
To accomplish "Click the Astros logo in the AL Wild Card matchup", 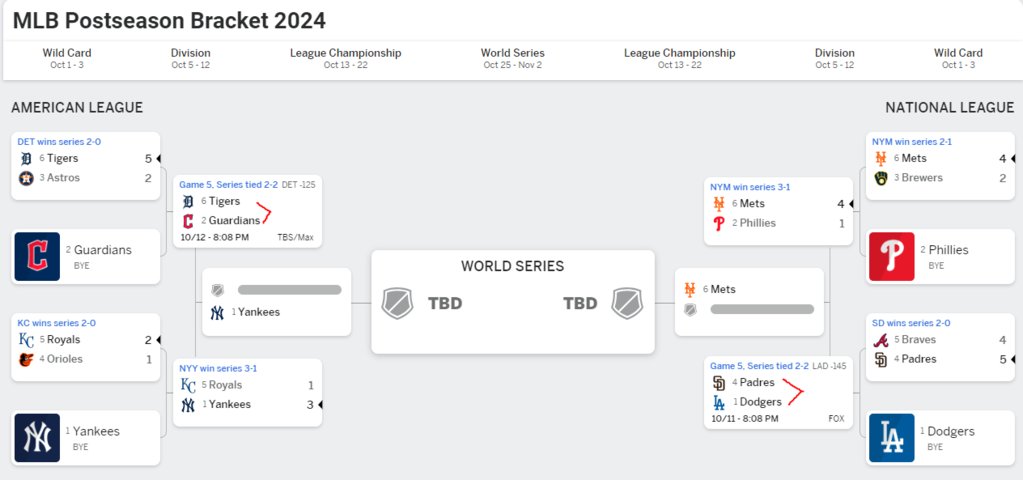I will tap(26, 178).
